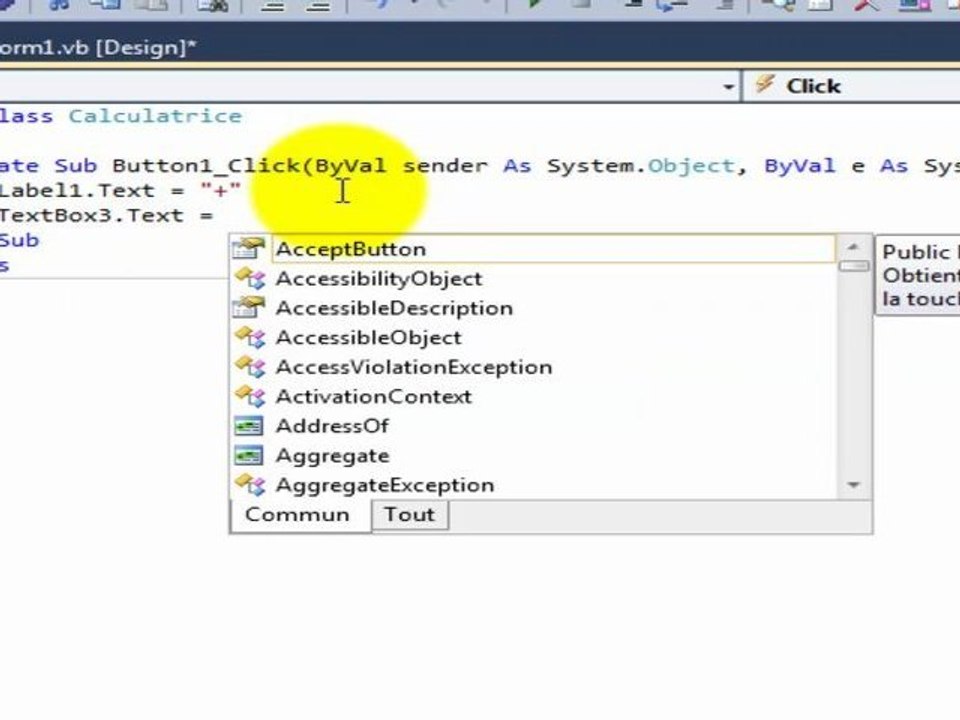The image size is (960, 720).
Task: Click the "+" string literal
Action: (x=220, y=190)
